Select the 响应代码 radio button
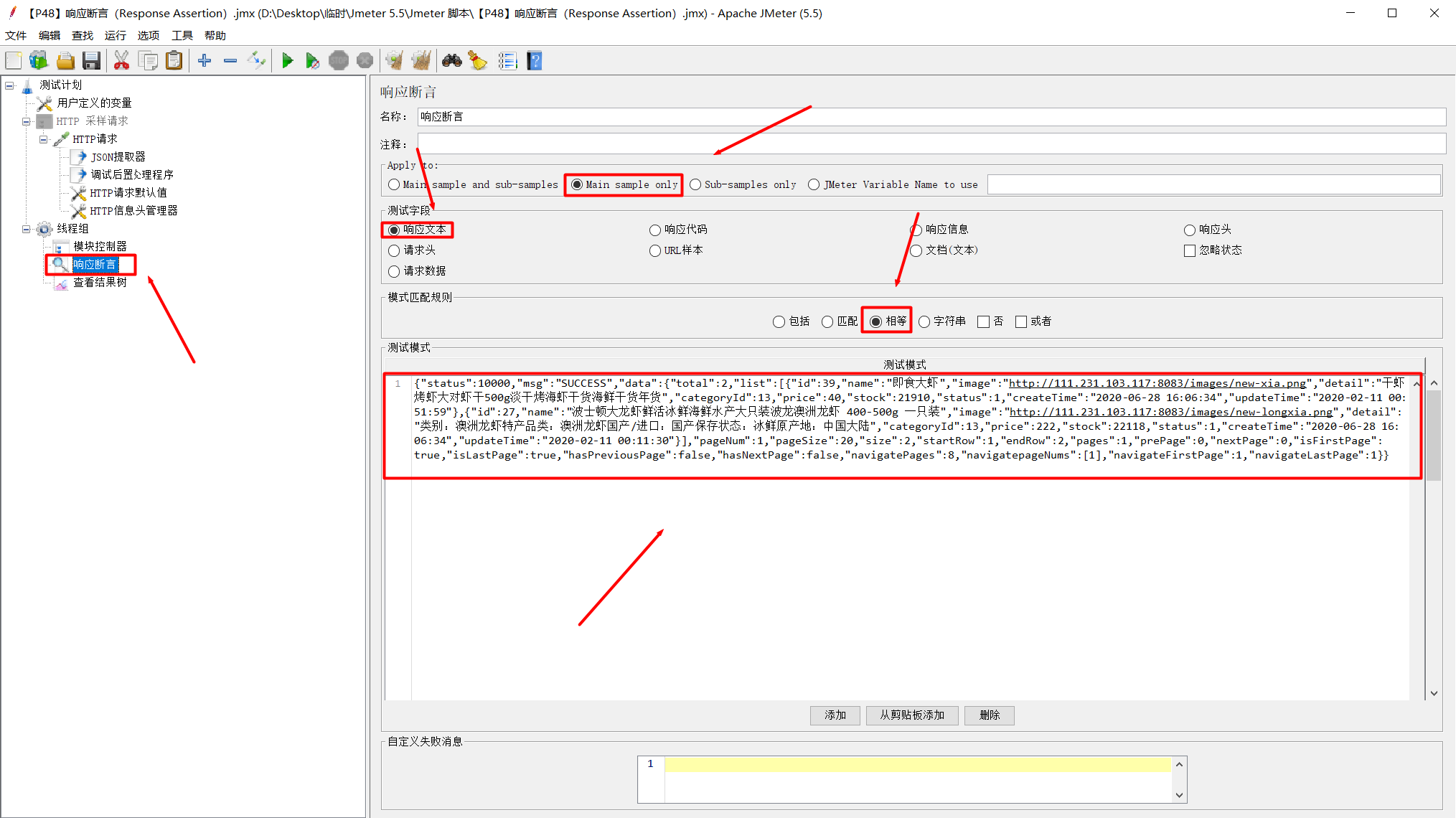 (x=655, y=230)
